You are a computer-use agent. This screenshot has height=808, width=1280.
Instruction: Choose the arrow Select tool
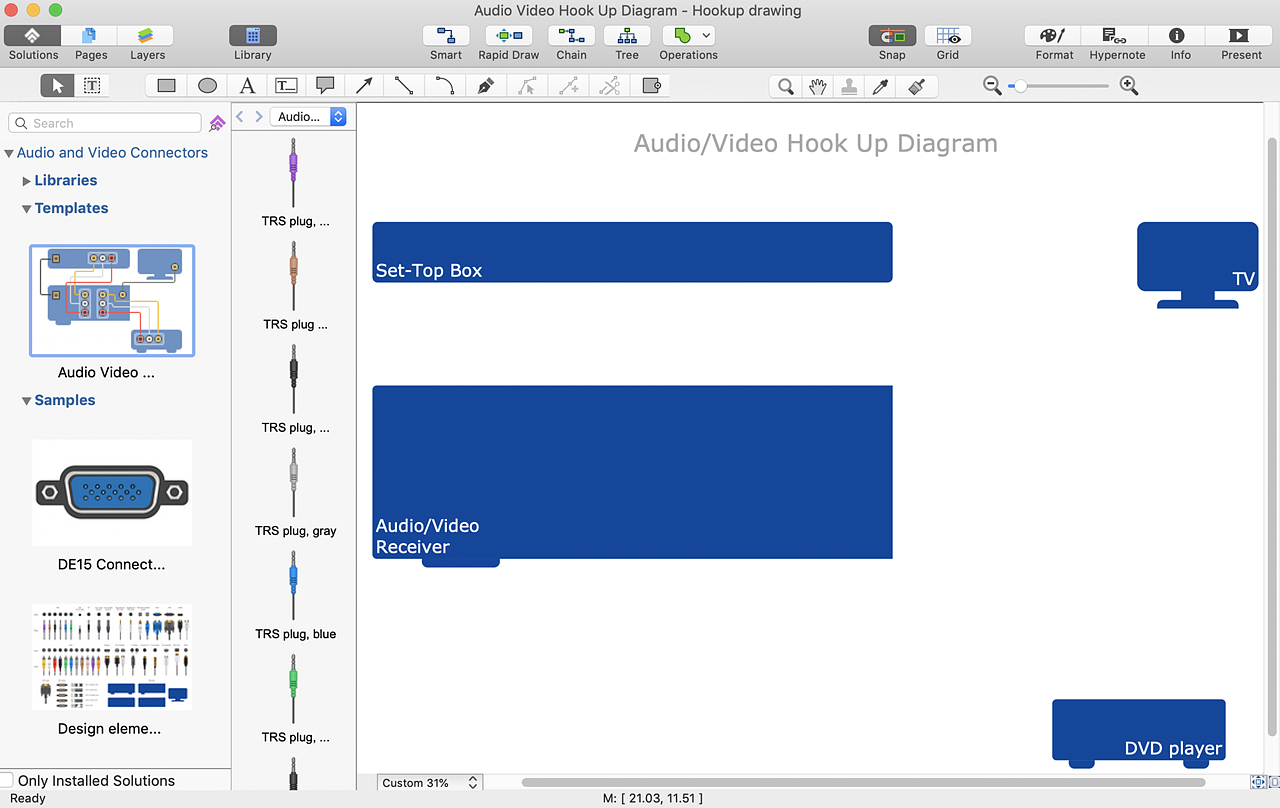click(x=57, y=86)
